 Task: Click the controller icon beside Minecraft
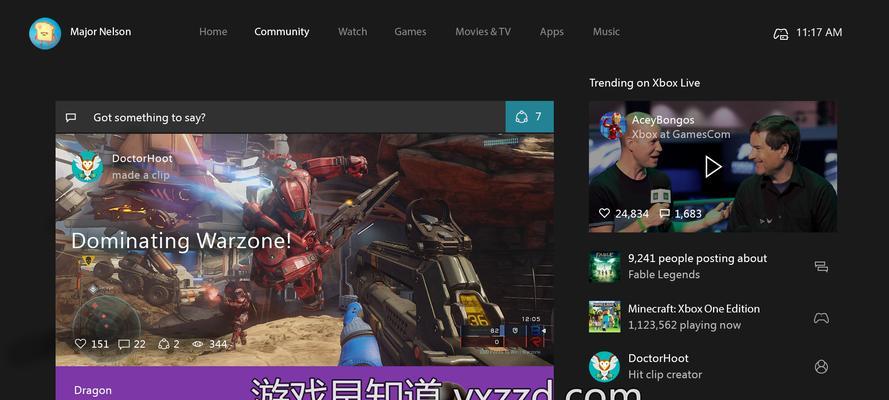point(821,317)
